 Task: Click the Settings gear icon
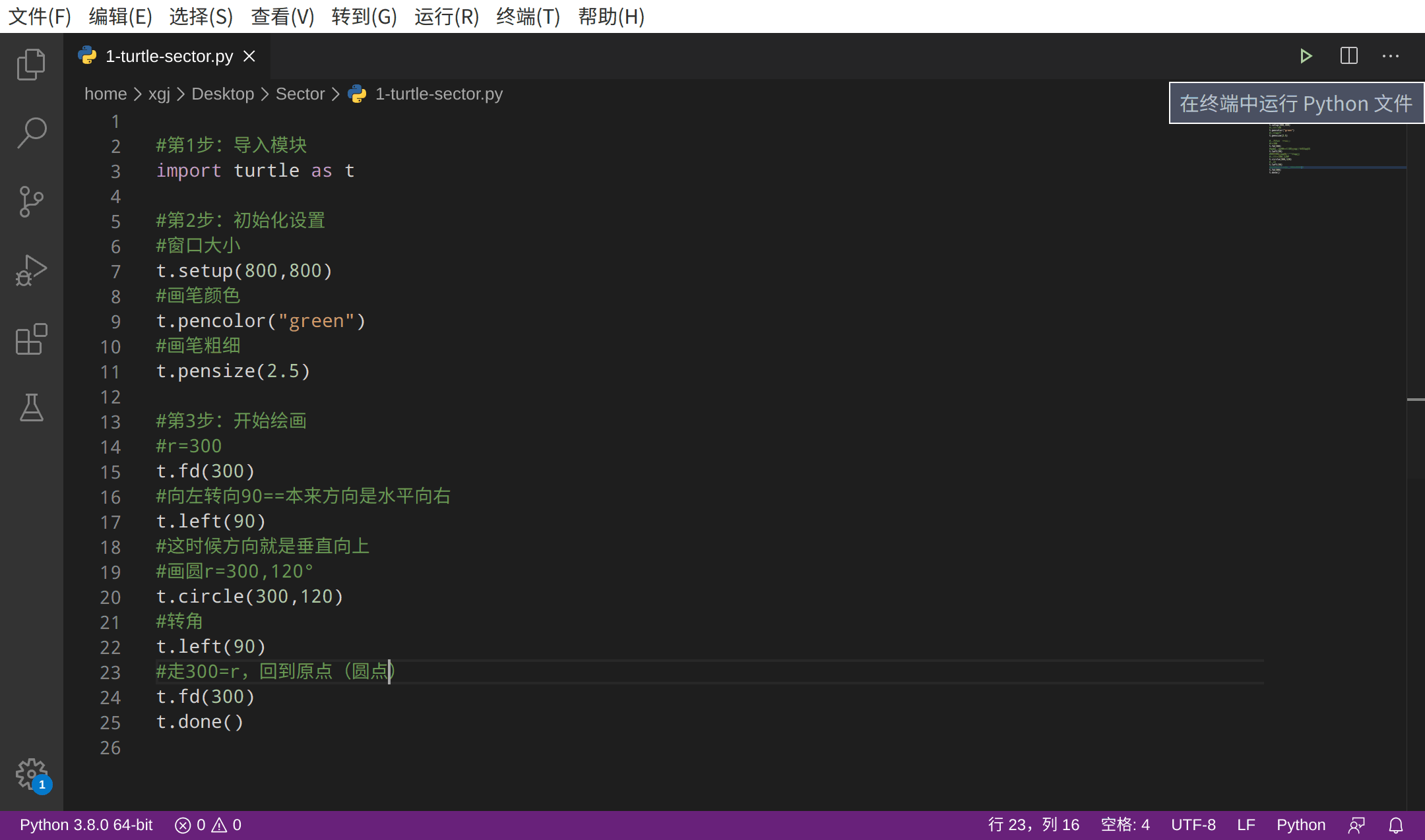tap(31, 776)
